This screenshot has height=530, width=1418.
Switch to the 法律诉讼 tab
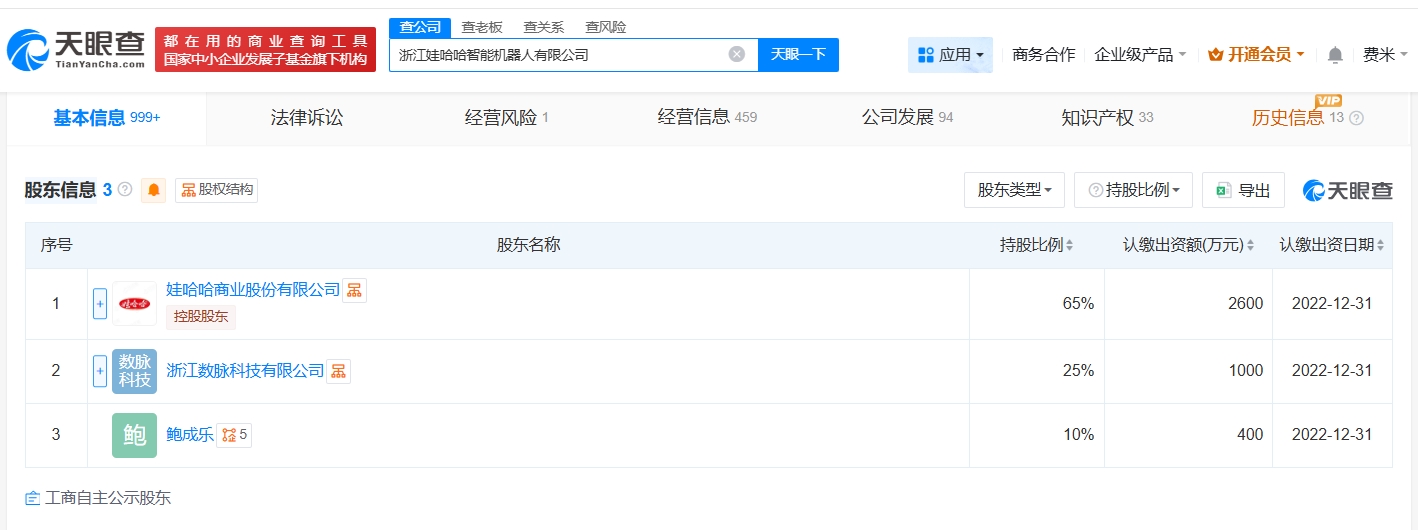(307, 118)
